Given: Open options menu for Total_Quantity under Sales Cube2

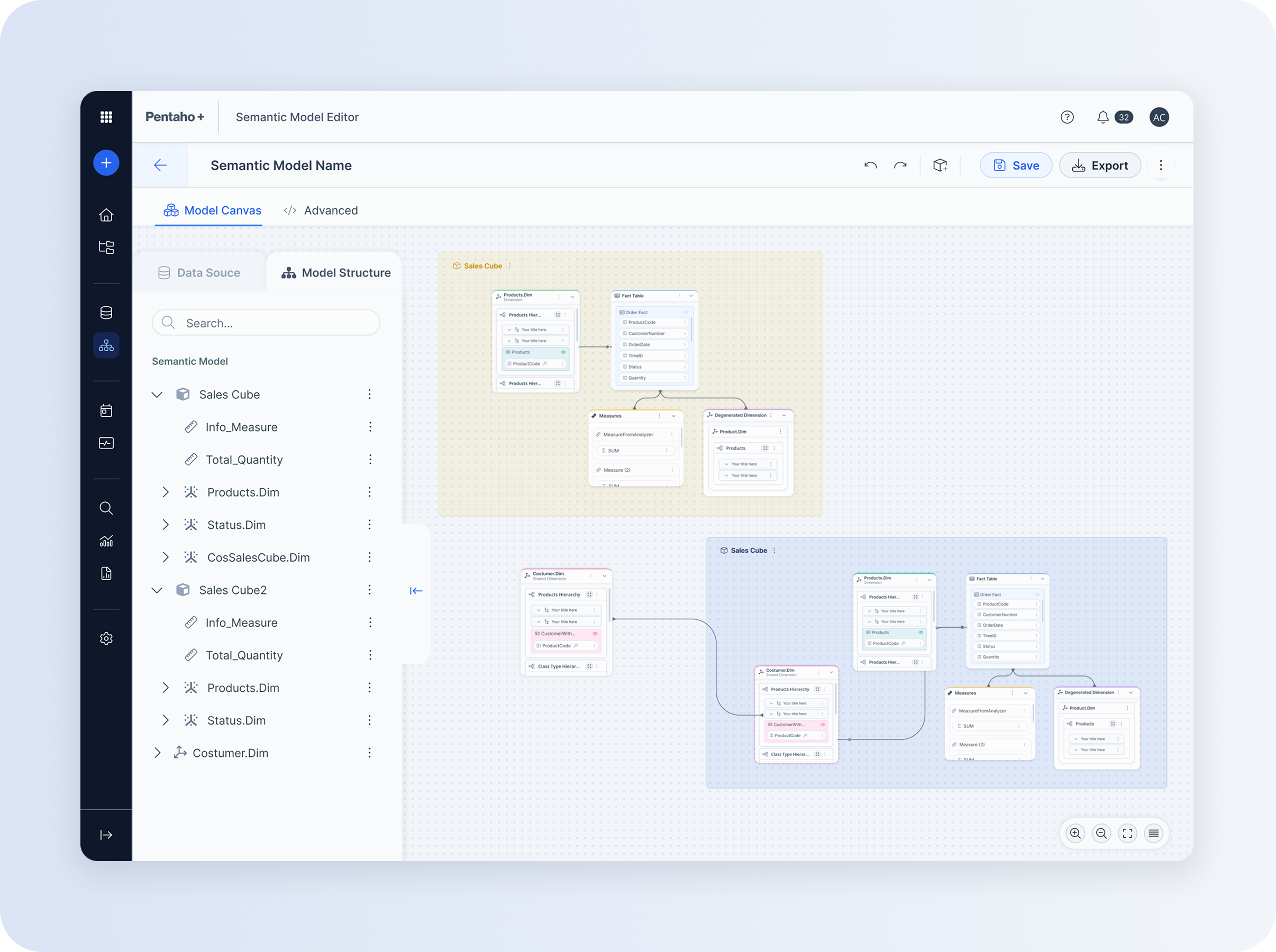Looking at the screenshot, I should [x=370, y=655].
